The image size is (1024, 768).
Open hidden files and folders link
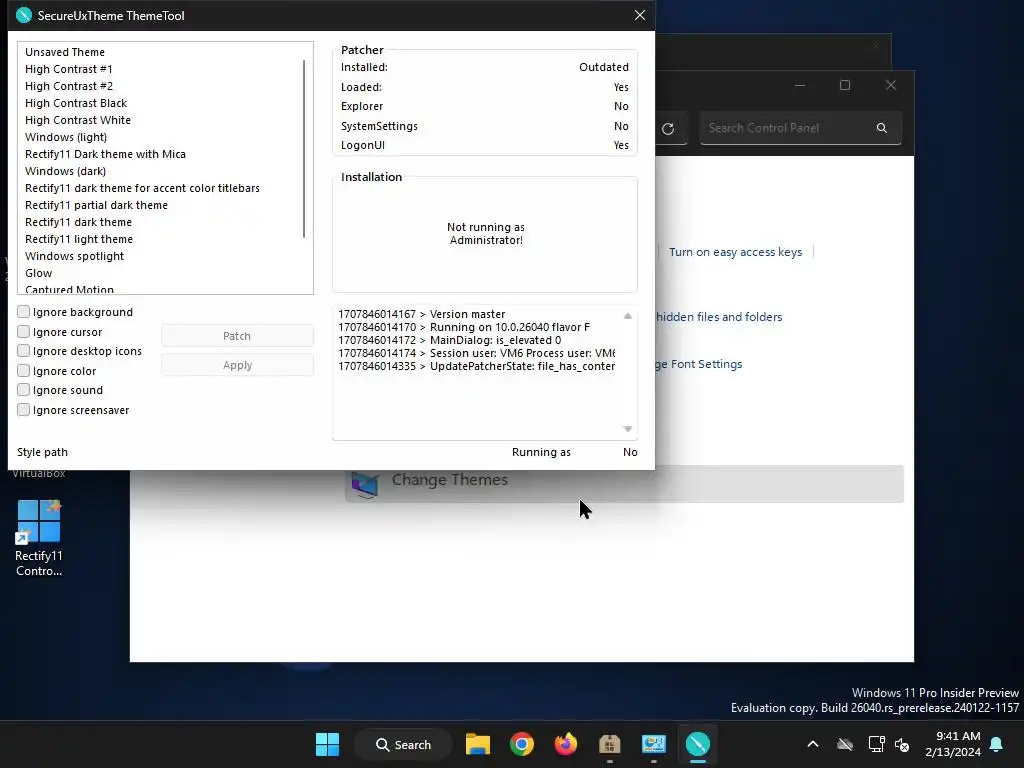pos(718,317)
